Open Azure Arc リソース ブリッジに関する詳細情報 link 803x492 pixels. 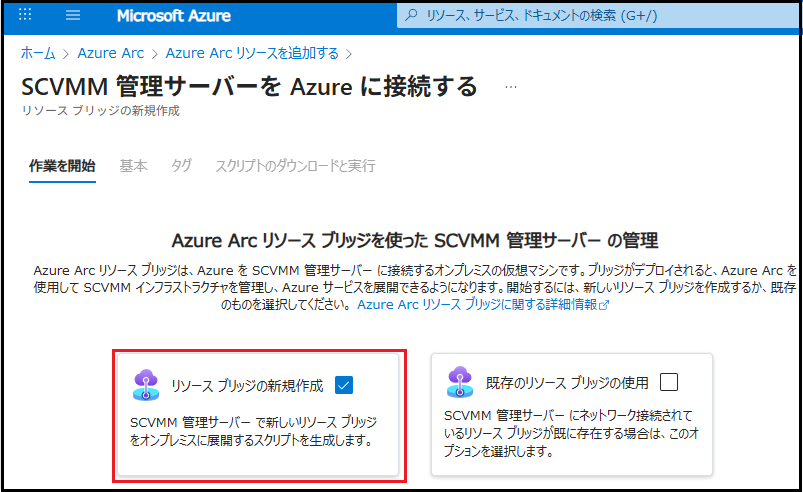[476, 304]
